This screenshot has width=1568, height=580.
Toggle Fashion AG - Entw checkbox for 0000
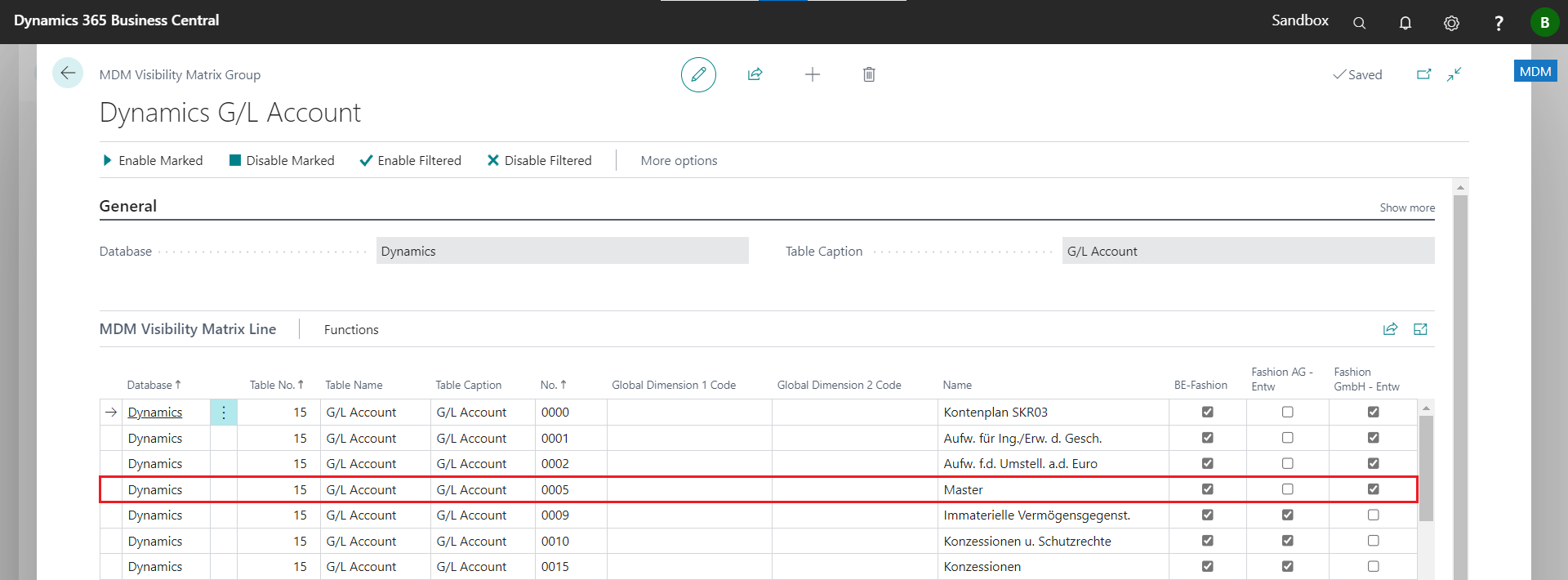point(1287,412)
